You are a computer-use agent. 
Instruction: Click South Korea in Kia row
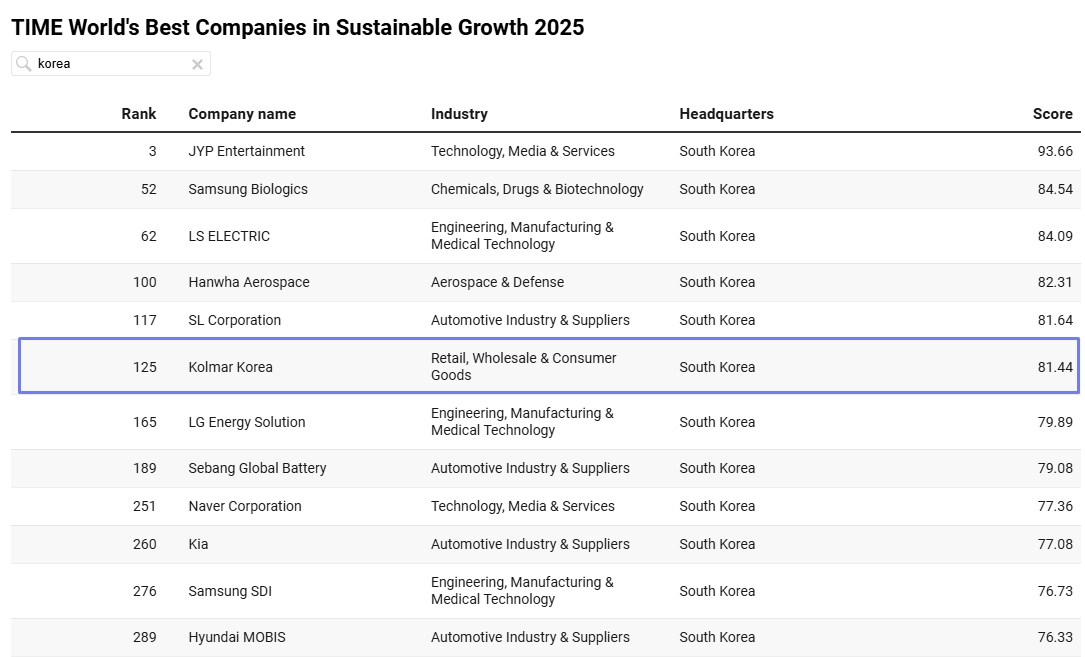click(x=717, y=544)
